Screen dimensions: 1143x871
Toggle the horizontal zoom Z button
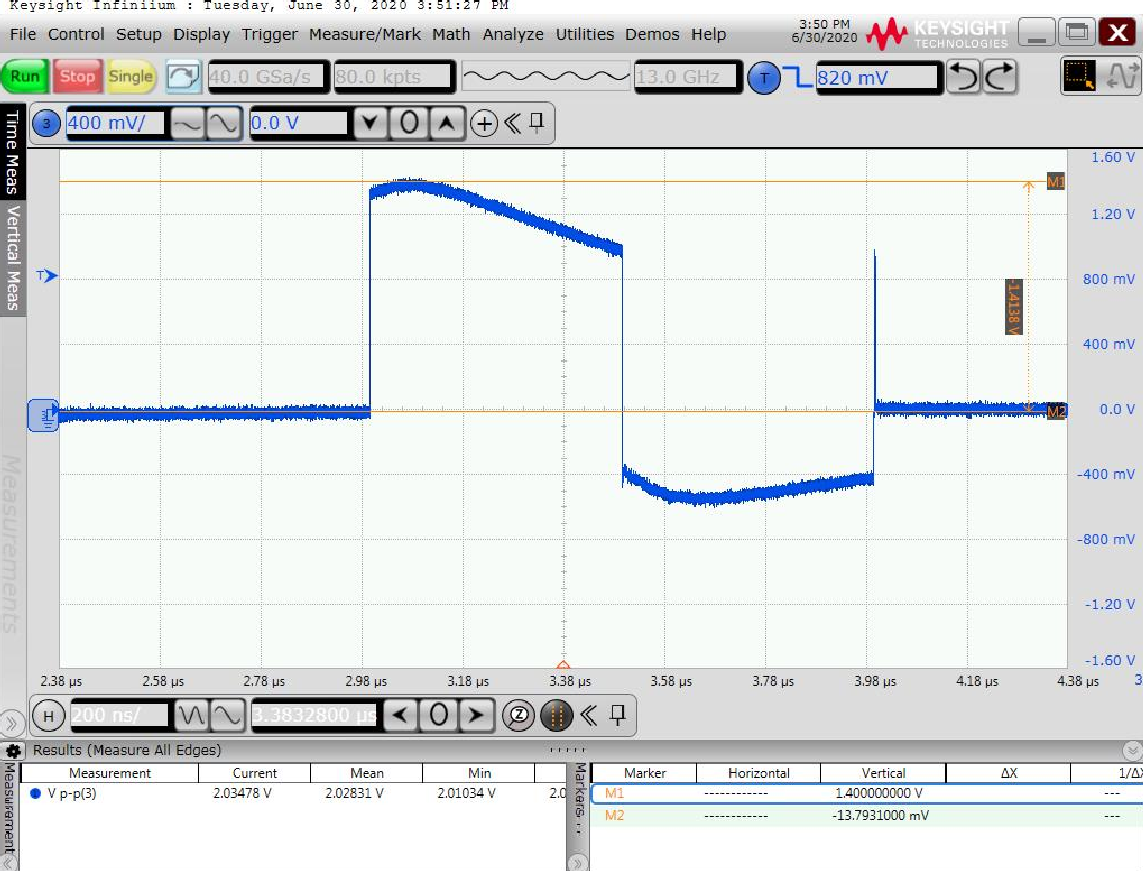coord(518,716)
